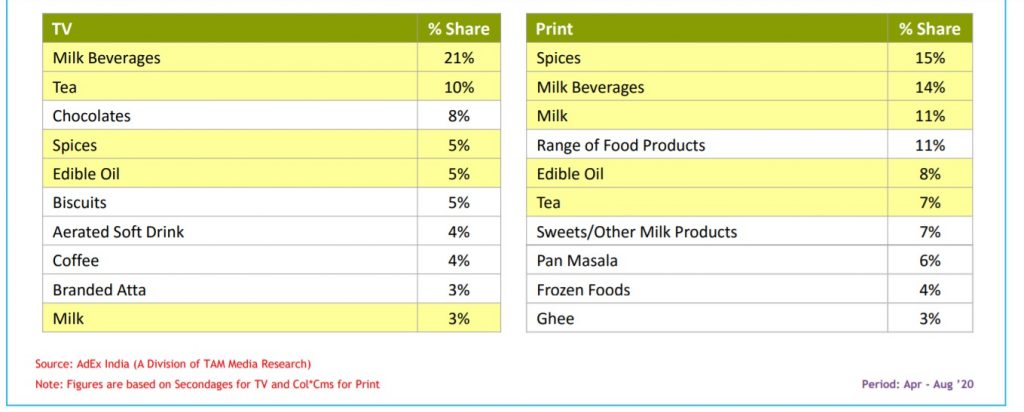Click the Print table header
Image resolution: width=1024 pixels, height=412 pixels.
pos(555,29)
